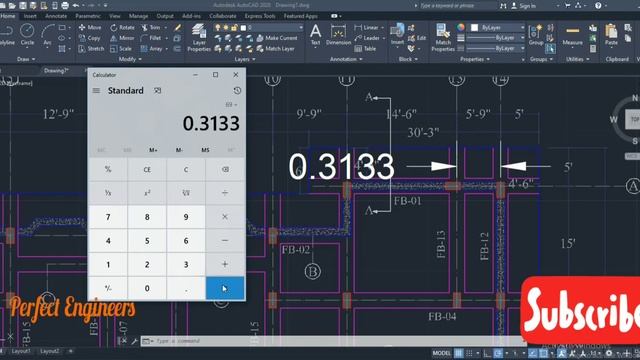
Task: Click Match Layer button
Action: click(x=275, y=49)
